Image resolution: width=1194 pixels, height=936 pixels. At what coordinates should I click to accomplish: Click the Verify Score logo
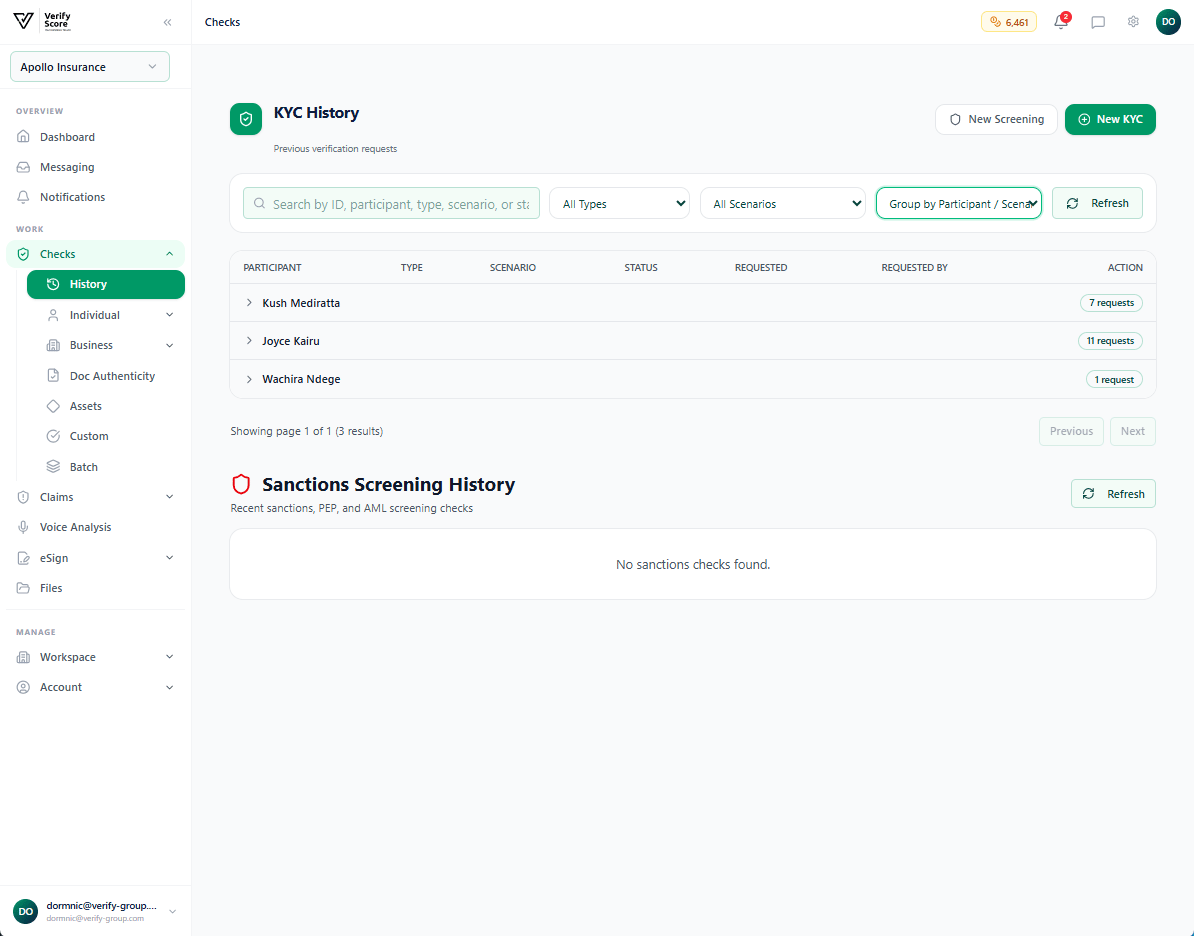[x=42, y=21]
